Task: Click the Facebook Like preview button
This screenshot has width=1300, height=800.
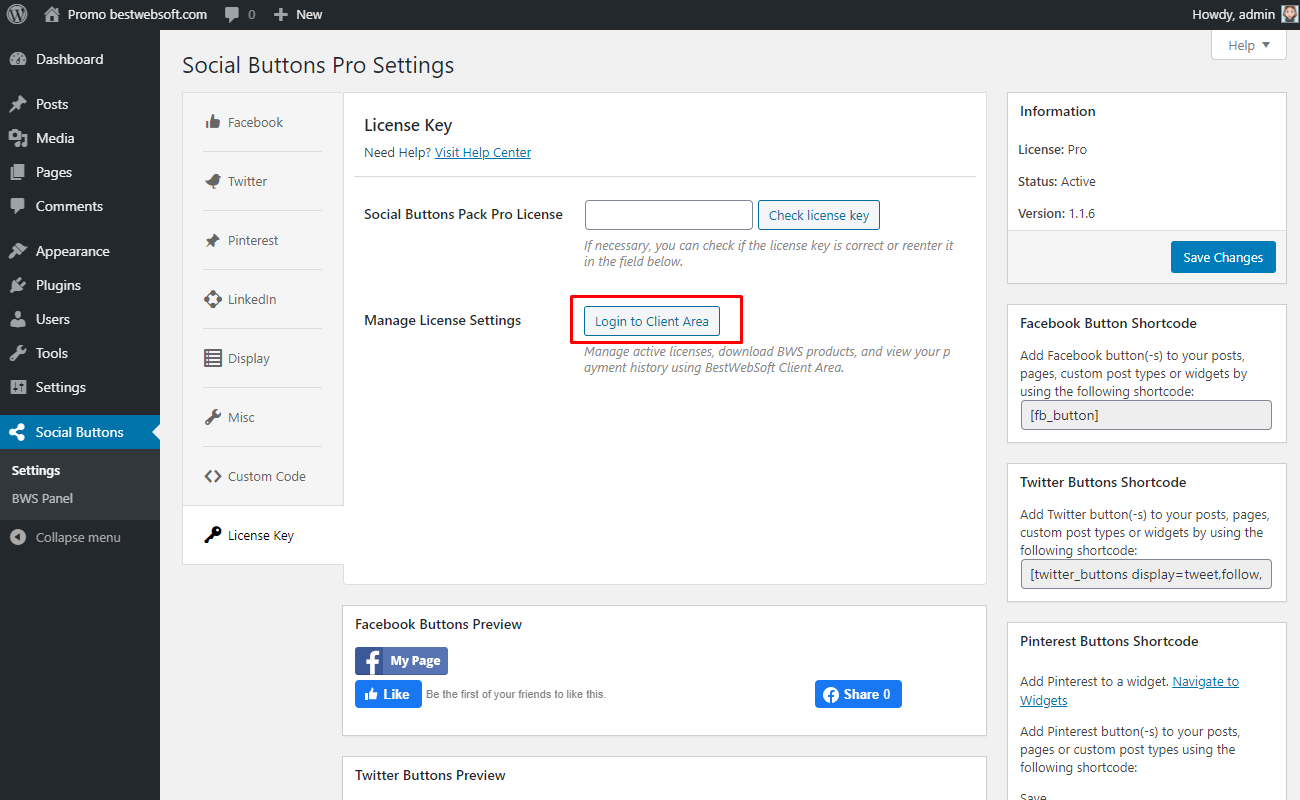Action: pyautogui.click(x=388, y=694)
